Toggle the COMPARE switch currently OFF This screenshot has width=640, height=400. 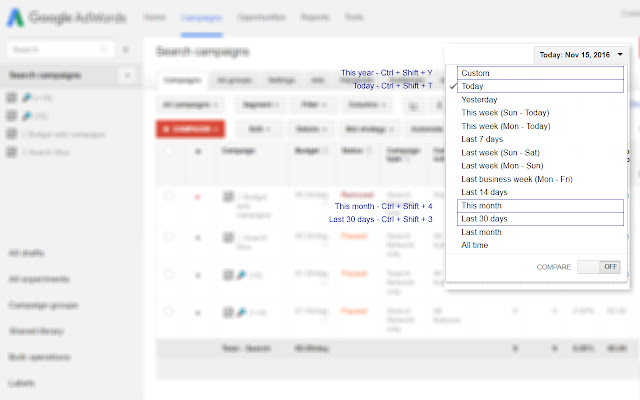click(x=599, y=267)
